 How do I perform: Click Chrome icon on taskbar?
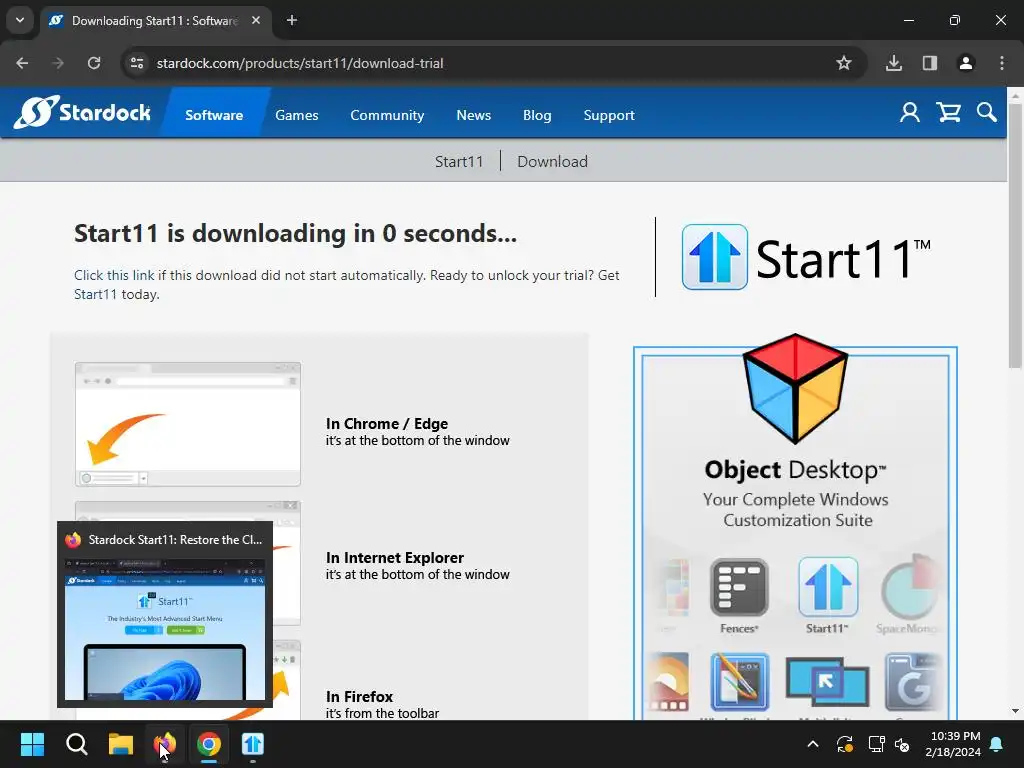[x=209, y=744]
